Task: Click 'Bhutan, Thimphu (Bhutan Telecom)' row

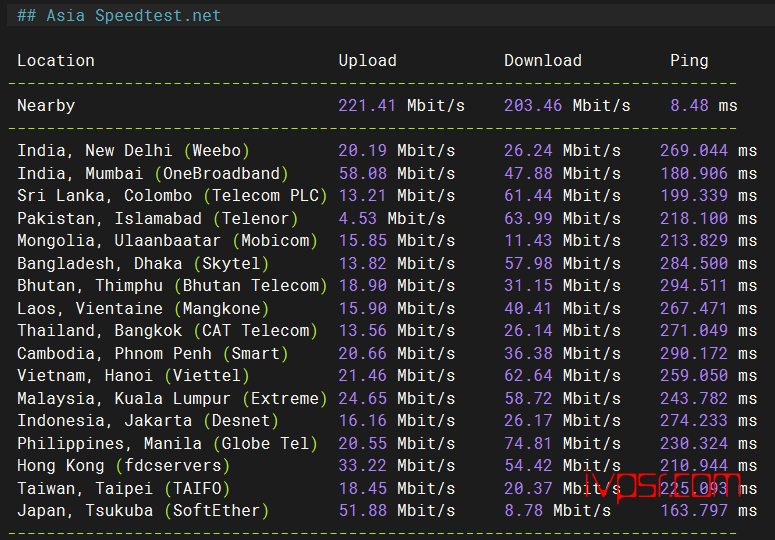Action: tap(172, 286)
